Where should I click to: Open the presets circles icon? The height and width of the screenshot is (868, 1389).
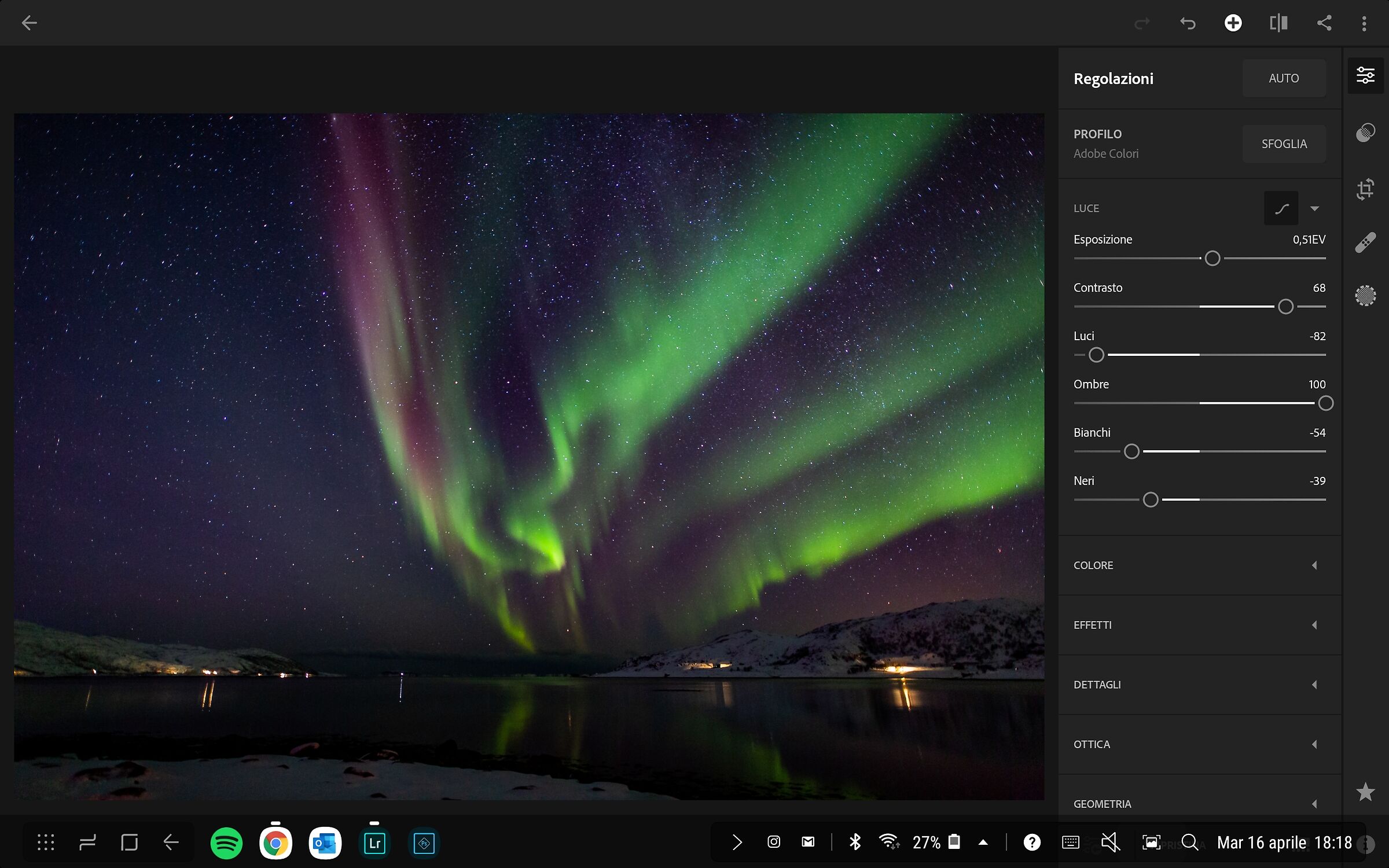1365,133
